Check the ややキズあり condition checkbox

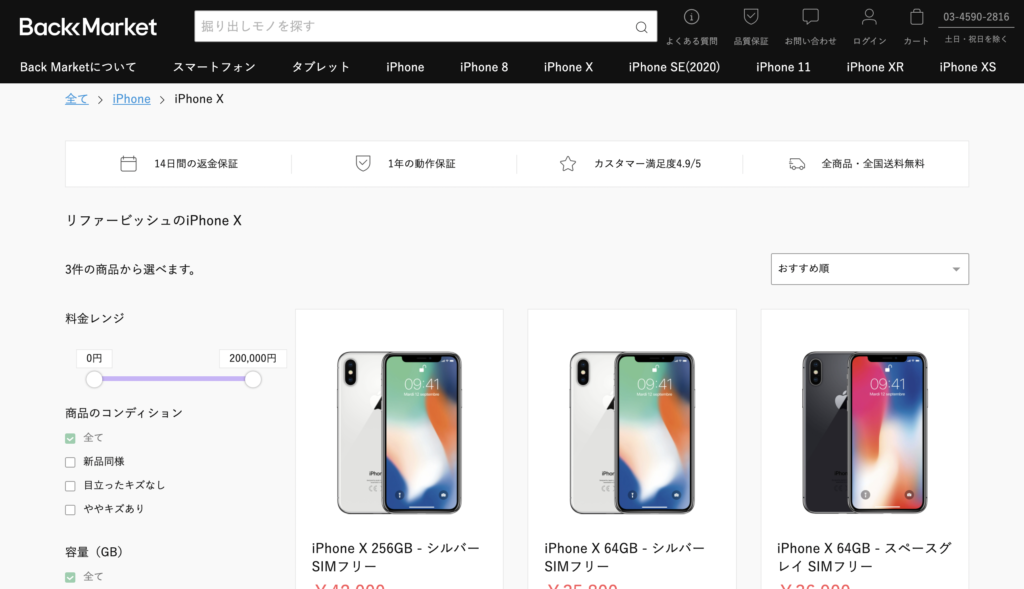point(71,510)
